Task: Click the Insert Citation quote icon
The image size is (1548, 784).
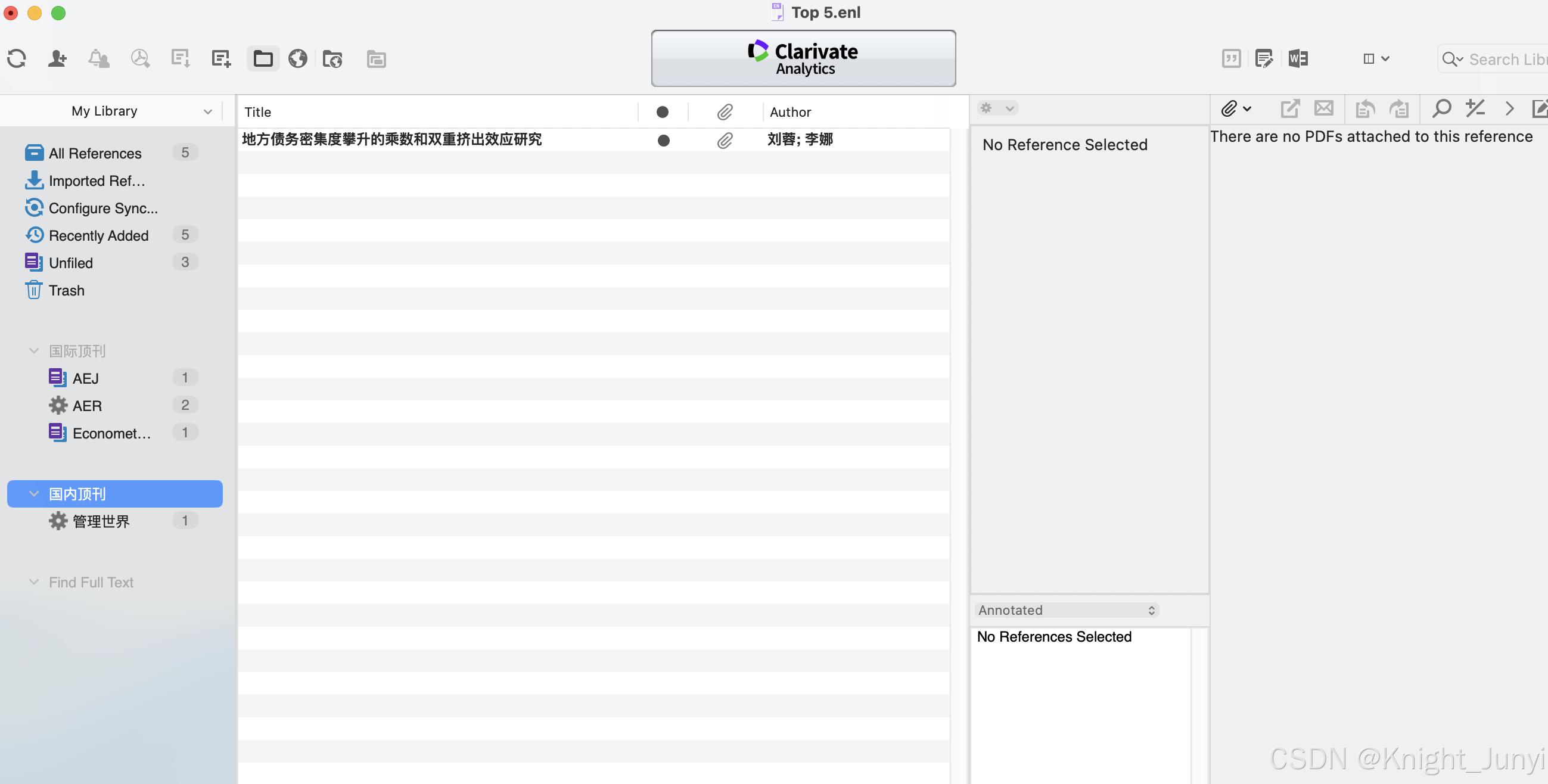Action: click(1230, 58)
